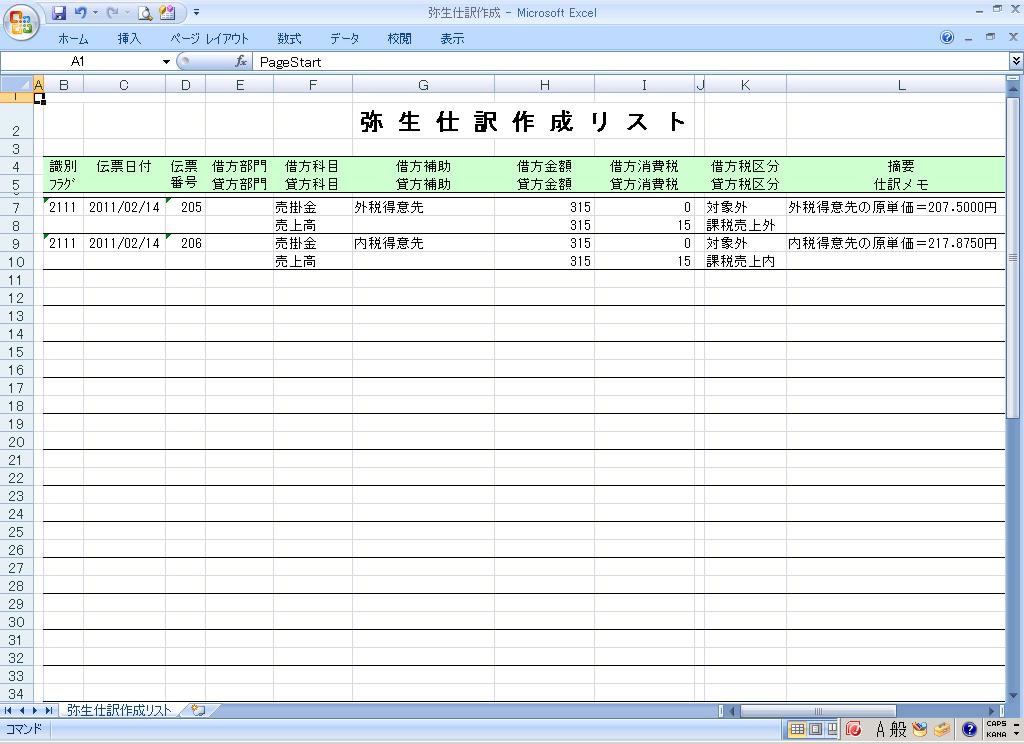1024x744 pixels.
Task: Jump to the first sheet tab
Action: (x=8, y=710)
